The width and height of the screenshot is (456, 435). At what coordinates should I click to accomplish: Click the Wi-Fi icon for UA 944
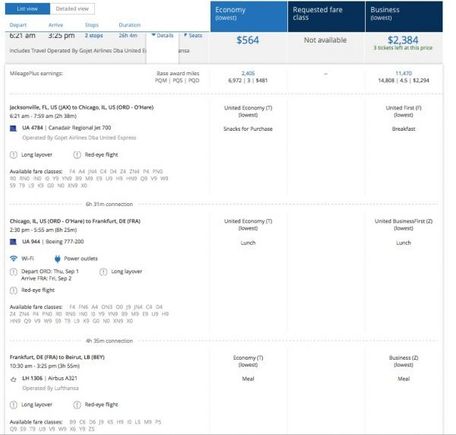(x=13, y=259)
